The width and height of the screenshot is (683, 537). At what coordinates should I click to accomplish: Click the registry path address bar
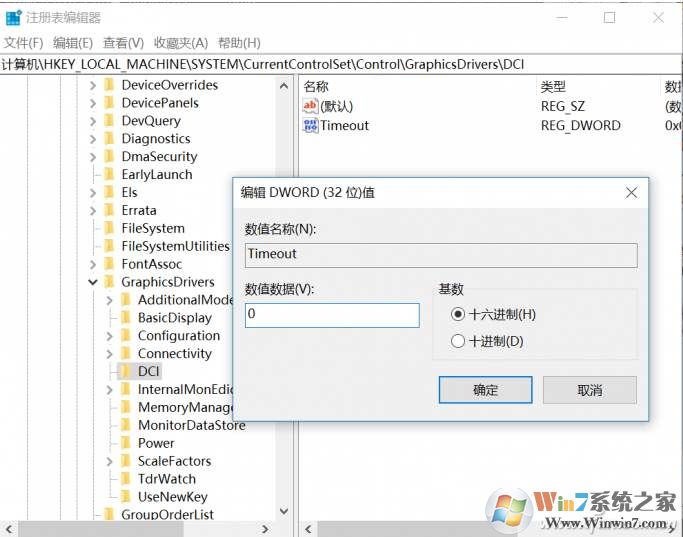340,64
